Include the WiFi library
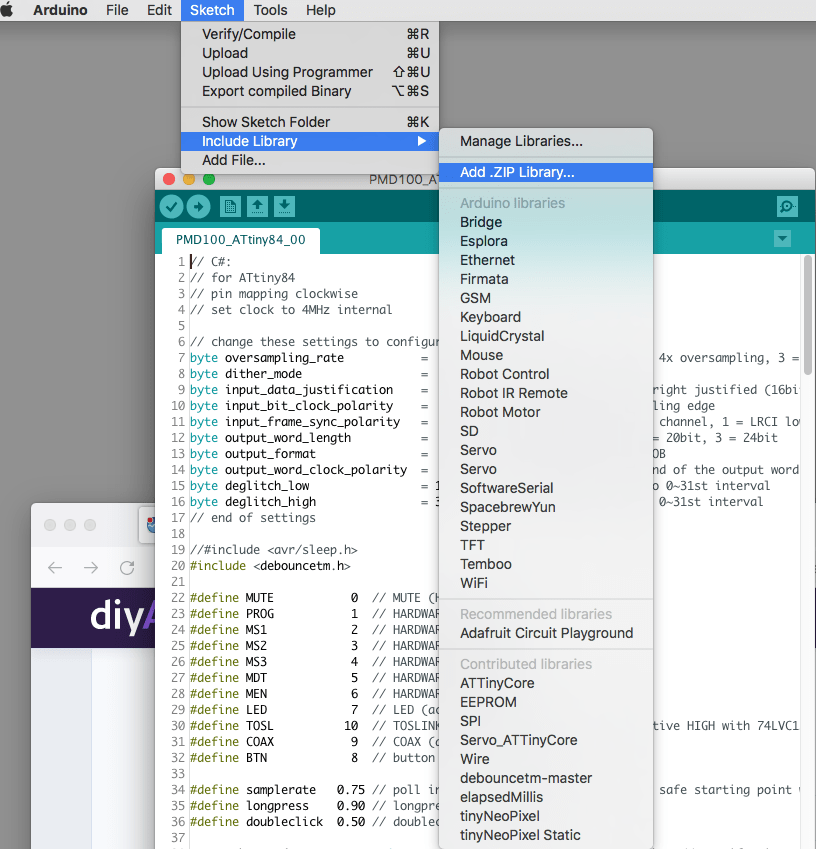Image resolution: width=816 pixels, height=849 pixels. 546,583
